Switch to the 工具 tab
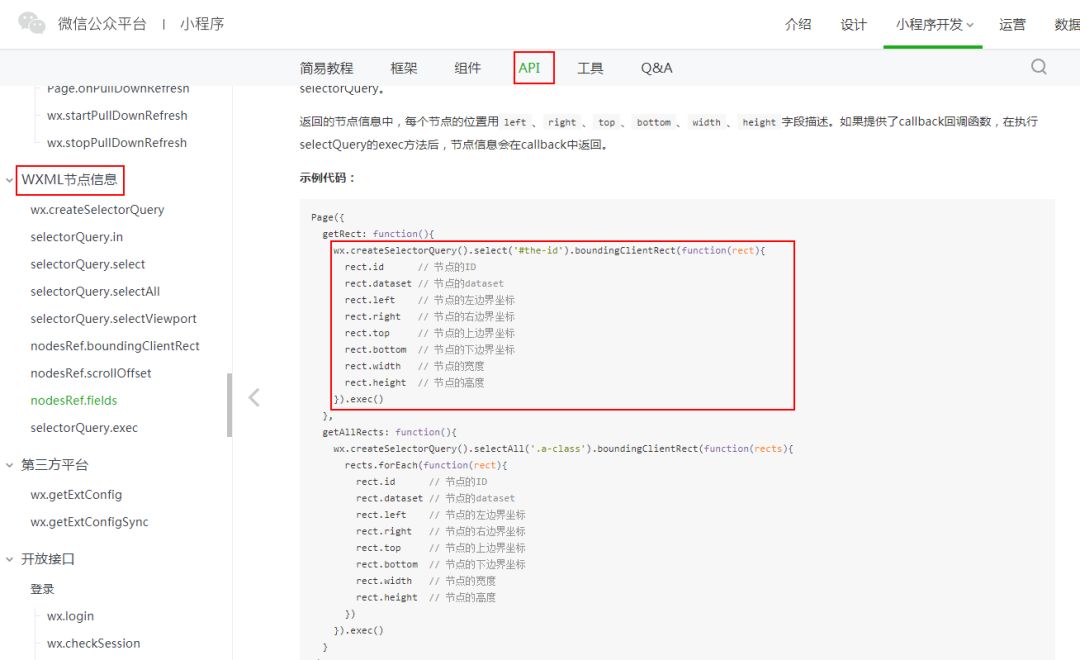 click(x=590, y=68)
